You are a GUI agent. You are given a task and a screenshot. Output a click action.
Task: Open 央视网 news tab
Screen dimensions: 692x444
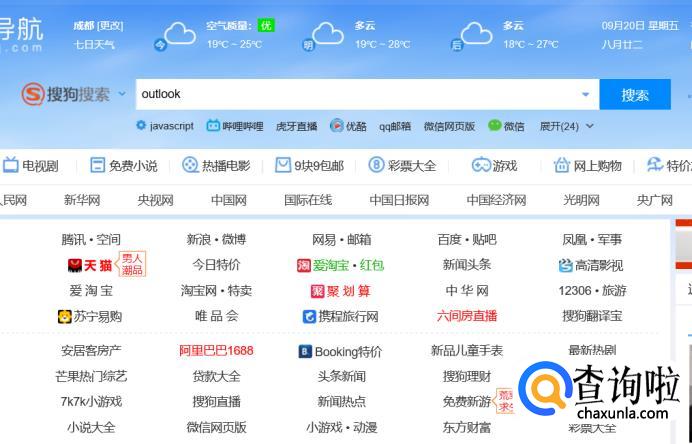click(x=155, y=200)
